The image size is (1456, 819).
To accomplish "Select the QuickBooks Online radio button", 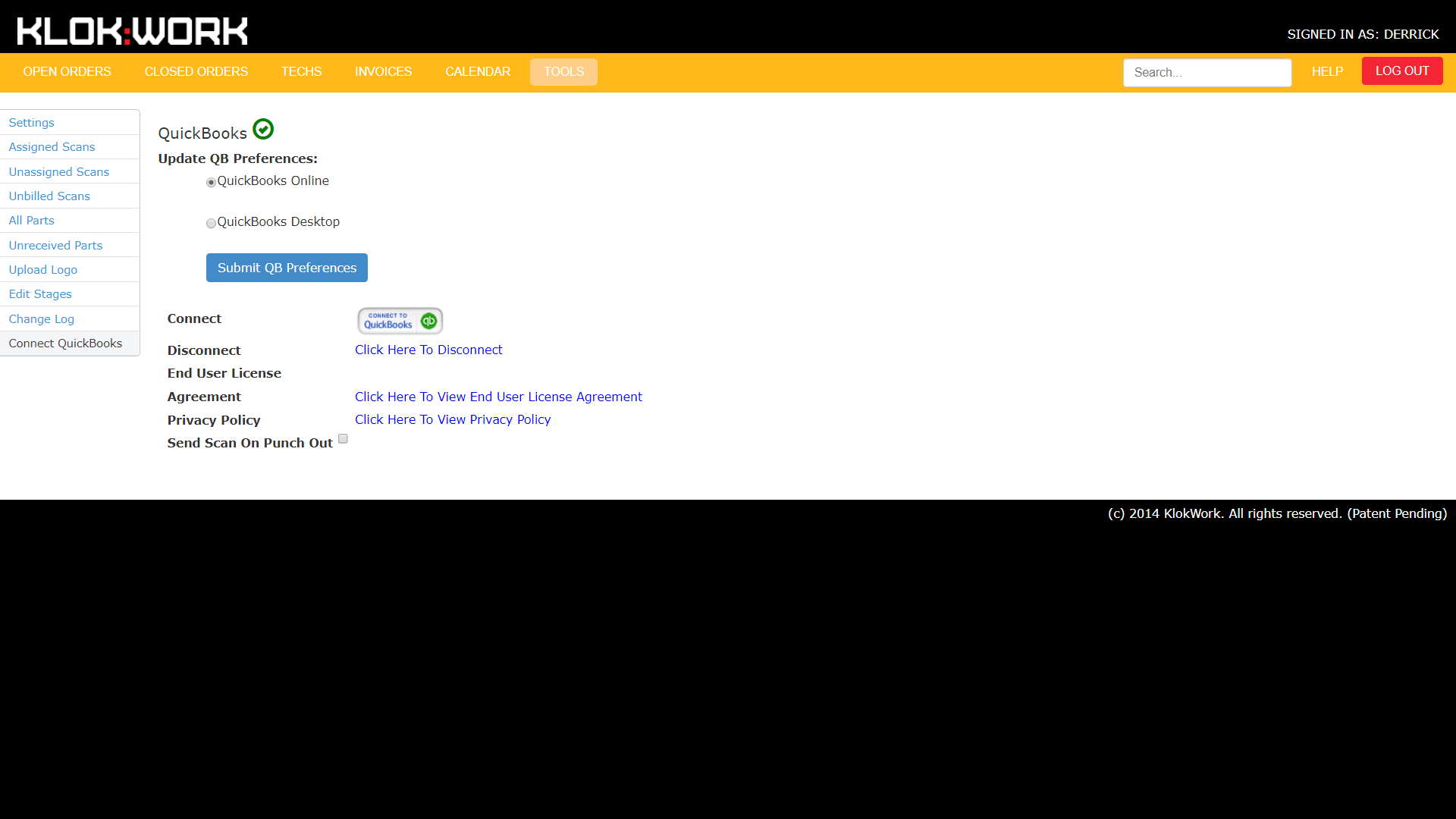I will tap(211, 182).
